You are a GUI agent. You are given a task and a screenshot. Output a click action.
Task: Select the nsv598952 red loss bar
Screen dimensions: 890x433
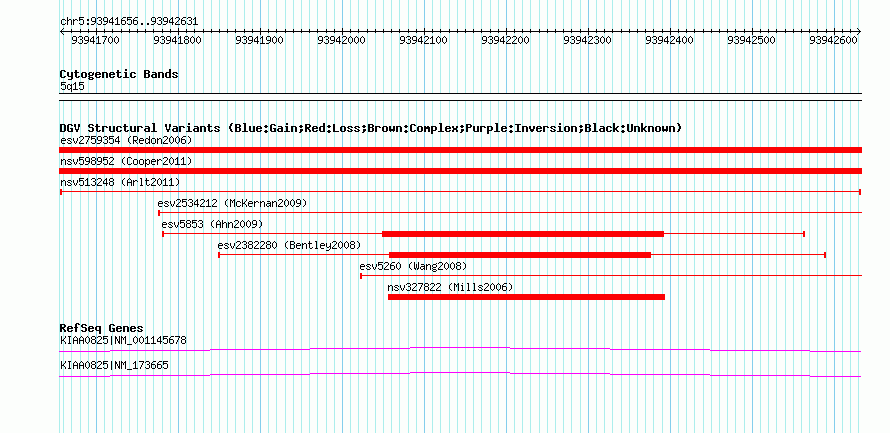[460, 171]
